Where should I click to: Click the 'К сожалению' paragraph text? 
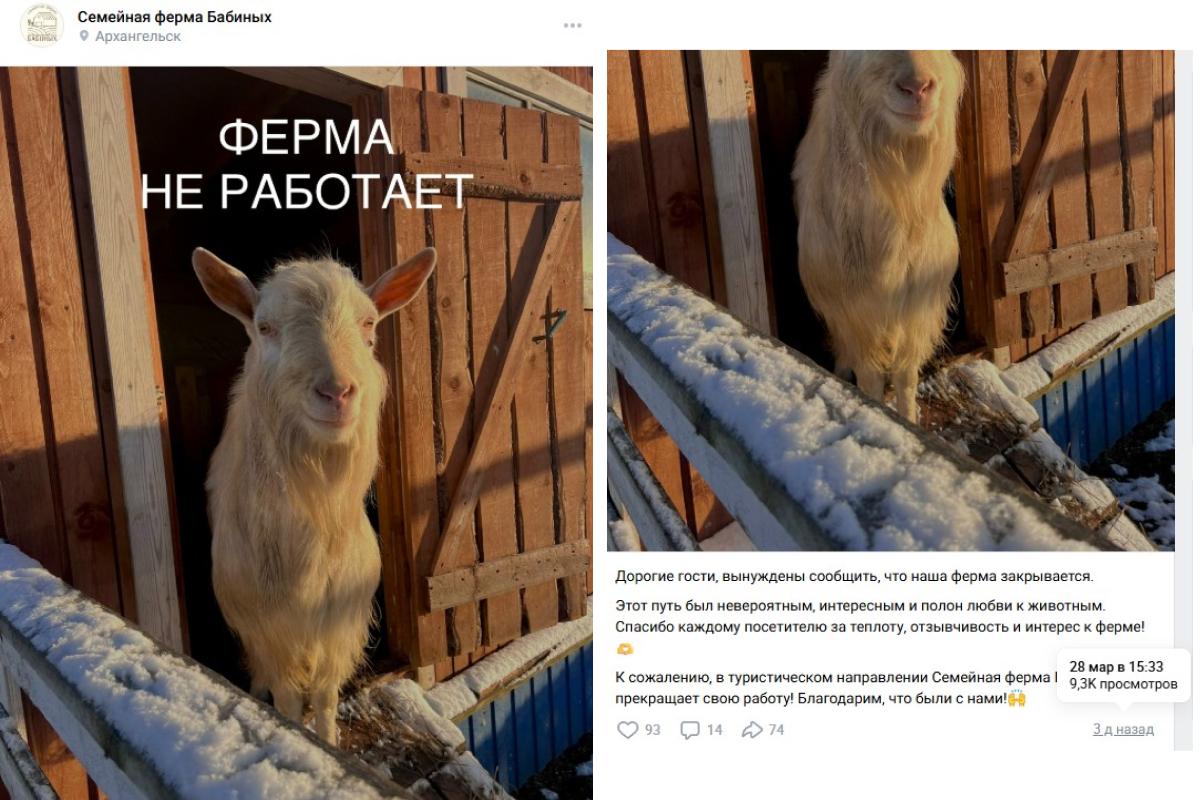point(835,688)
